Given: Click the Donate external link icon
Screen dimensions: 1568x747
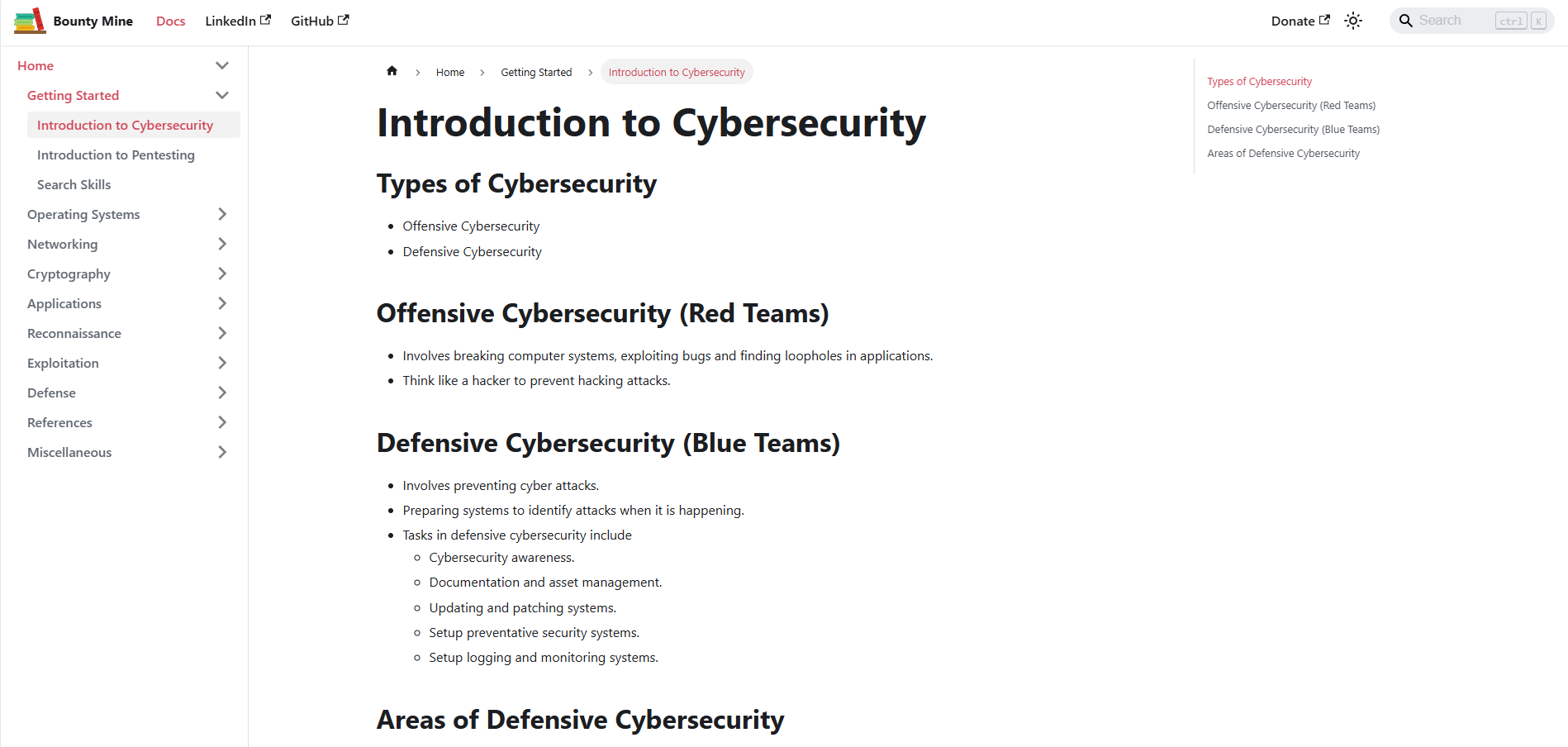Looking at the screenshot, I should tap(1325, 20).
